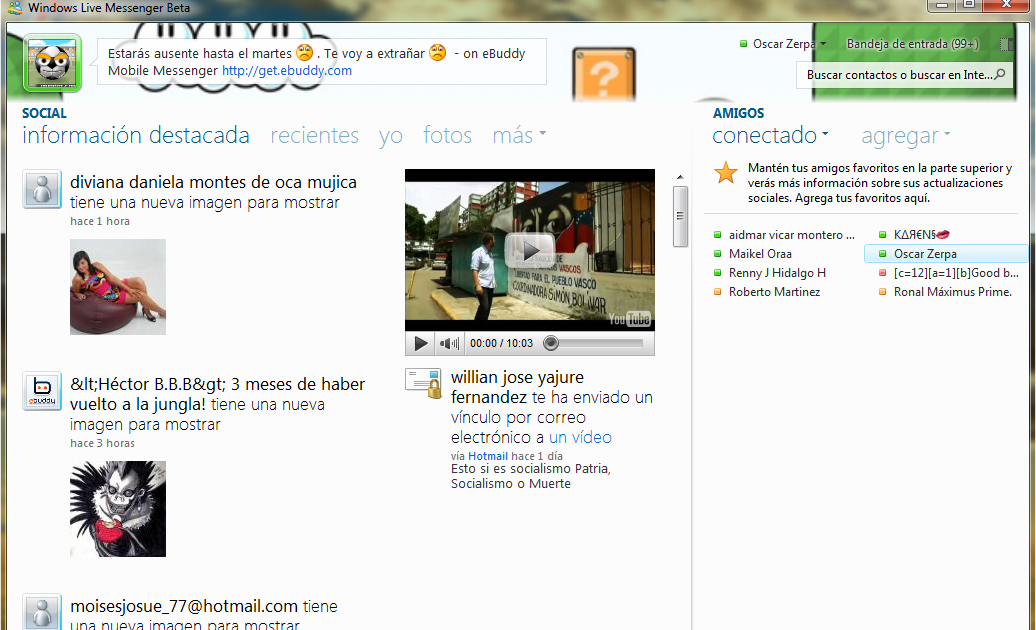Click 'Agrega tus favoritos aquí' text
This screenshot has height=630, width=1036.
[862, 198]
